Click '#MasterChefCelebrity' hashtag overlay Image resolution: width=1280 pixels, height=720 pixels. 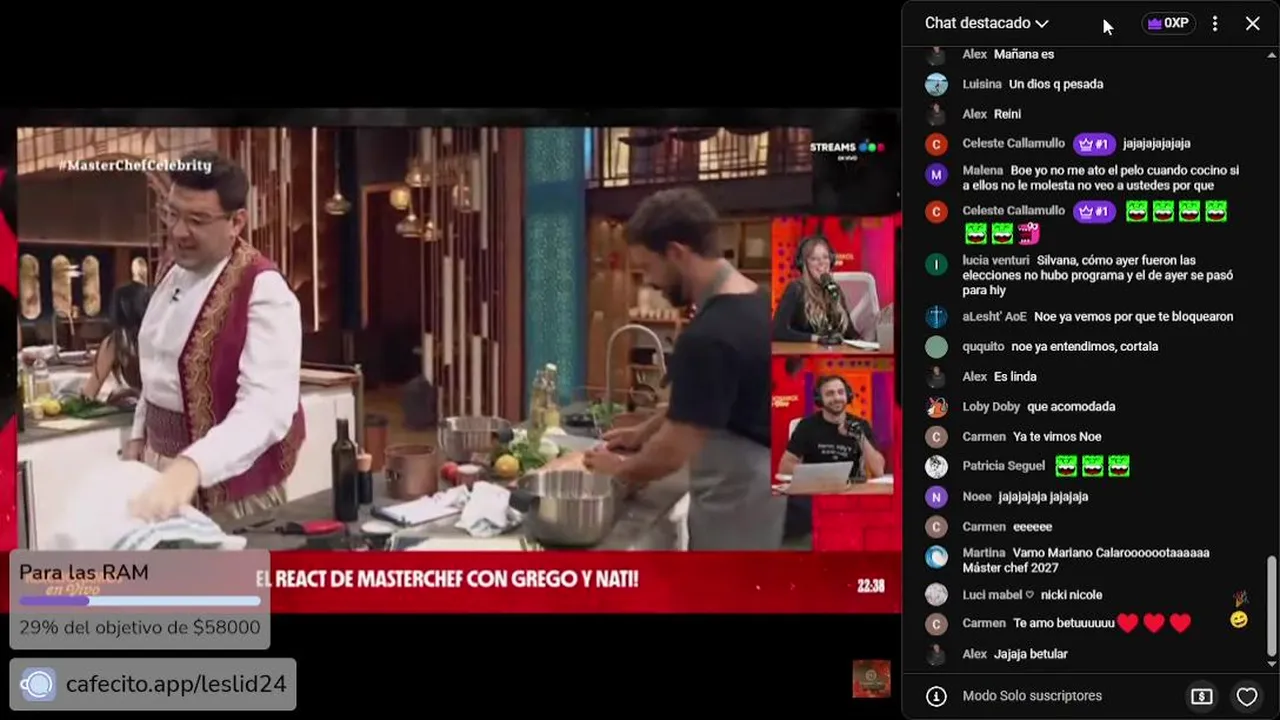pyautogui.click(x=135, y=165)
